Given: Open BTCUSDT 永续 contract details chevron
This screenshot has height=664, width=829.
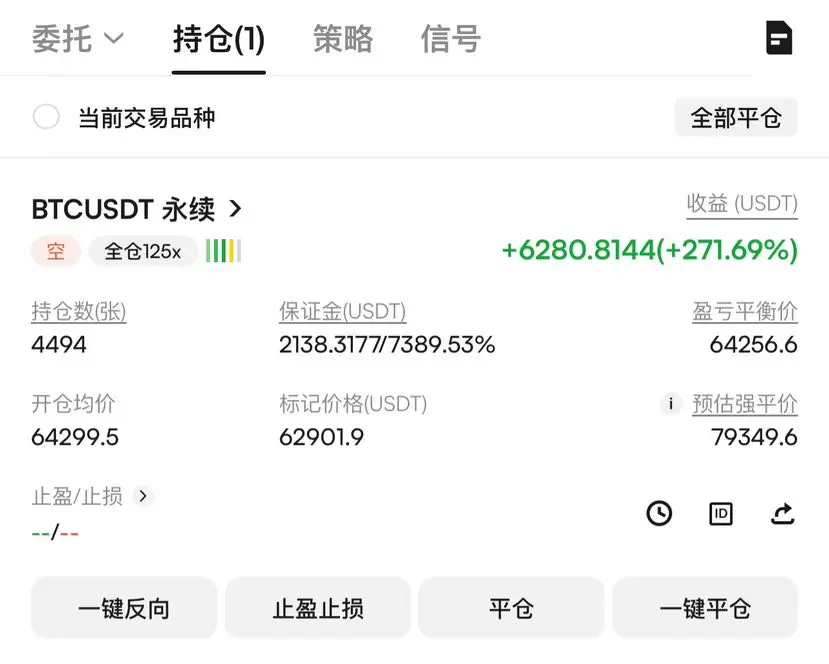Looking at the screenshot, I should pyautogui.click(x=235, y=209).
